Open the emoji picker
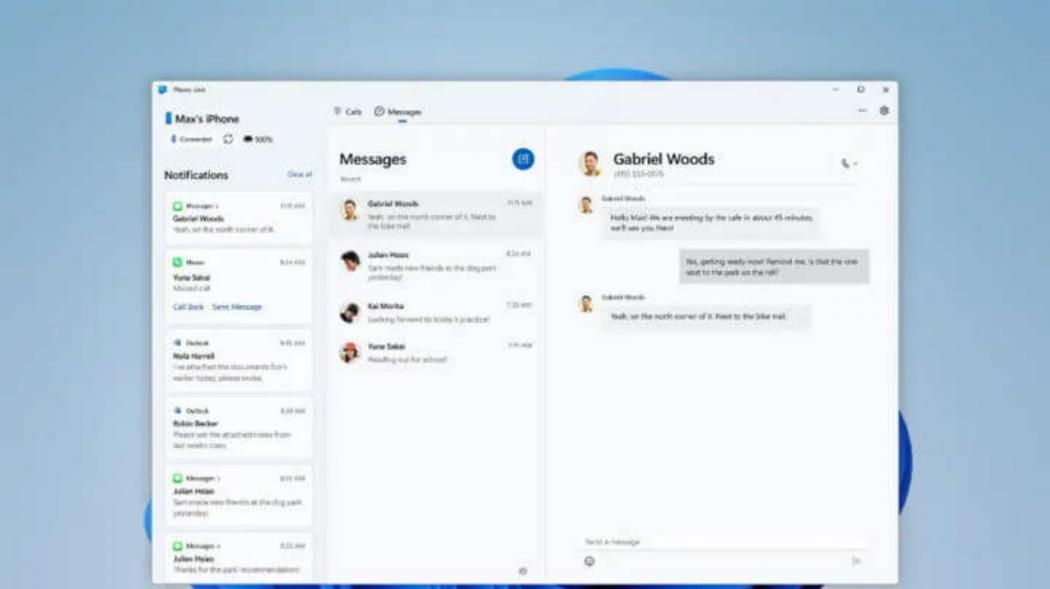Screen dimensions: 1050x589 point(589,561)
